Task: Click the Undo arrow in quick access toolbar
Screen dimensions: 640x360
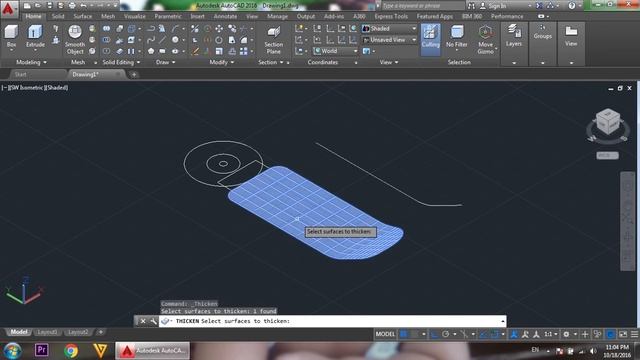Action: pyautogui.click(x=83, y=5)
